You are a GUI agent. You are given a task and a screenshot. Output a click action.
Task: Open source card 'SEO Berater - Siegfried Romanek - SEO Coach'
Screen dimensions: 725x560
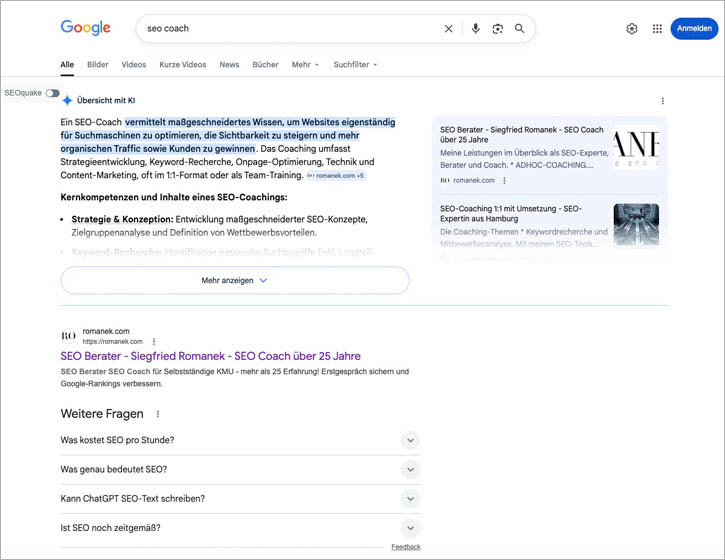point(522,135)
